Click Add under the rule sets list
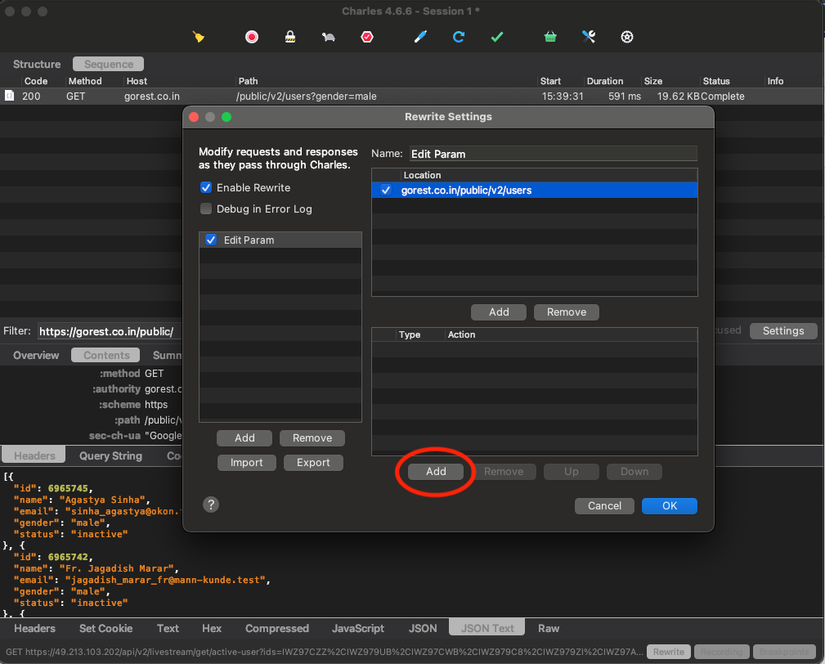 (244, 438)
